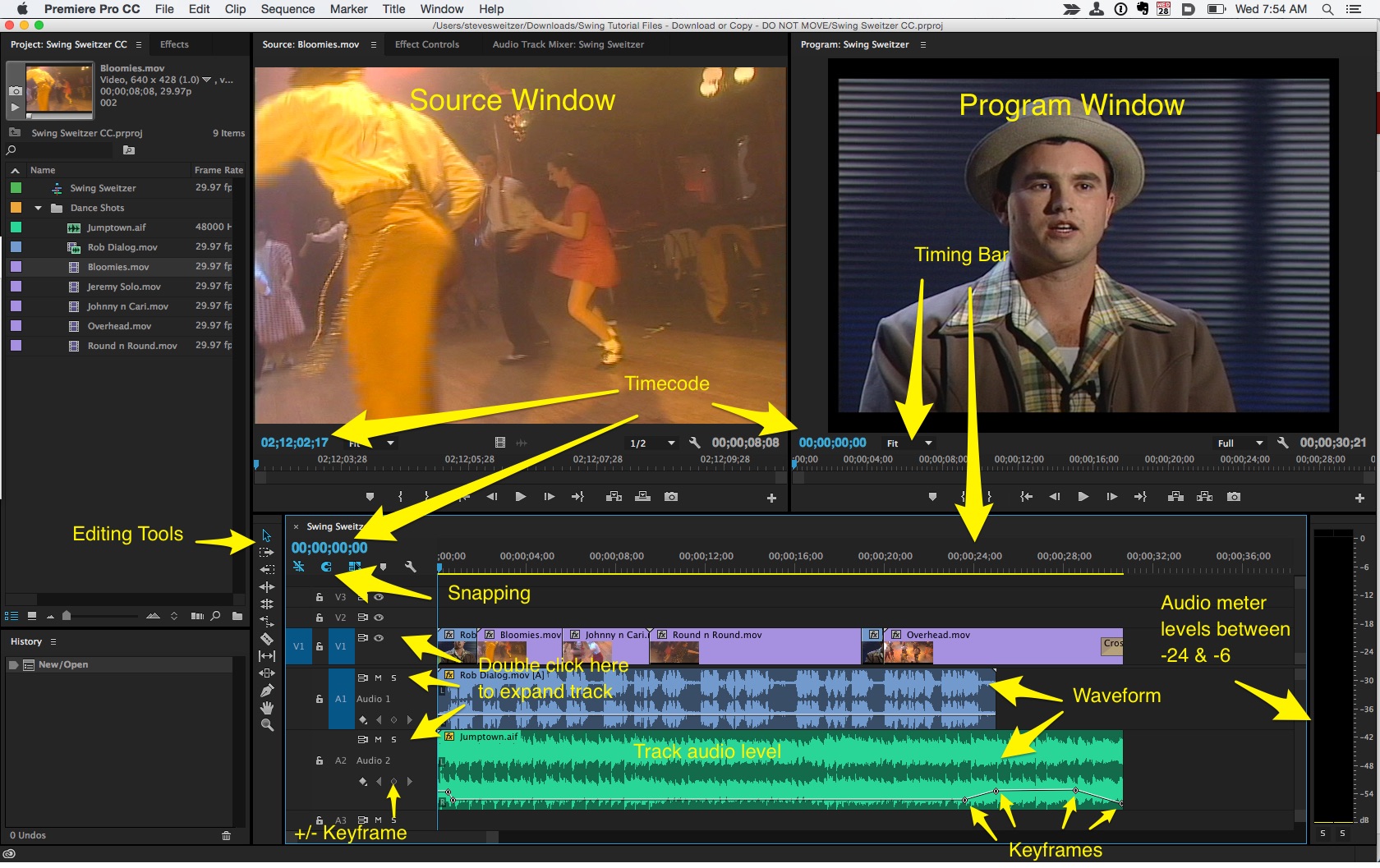The height and width of the screenshot is (868, 1380).
Task: Open Program panel menu icon
Action: tap(923, 45)
